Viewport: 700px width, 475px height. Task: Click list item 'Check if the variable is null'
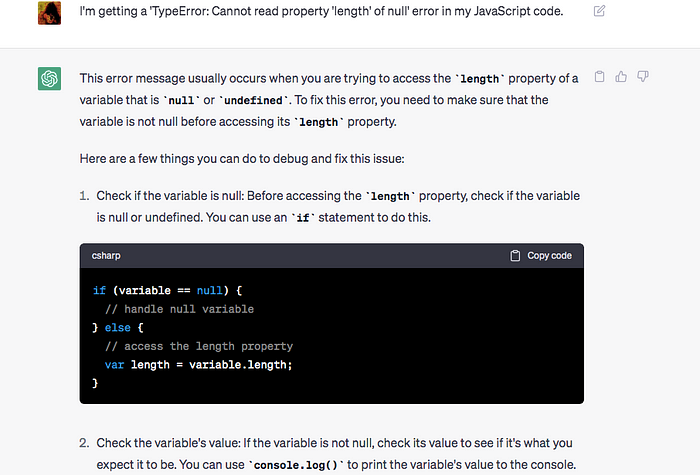[x=338, y=207]
